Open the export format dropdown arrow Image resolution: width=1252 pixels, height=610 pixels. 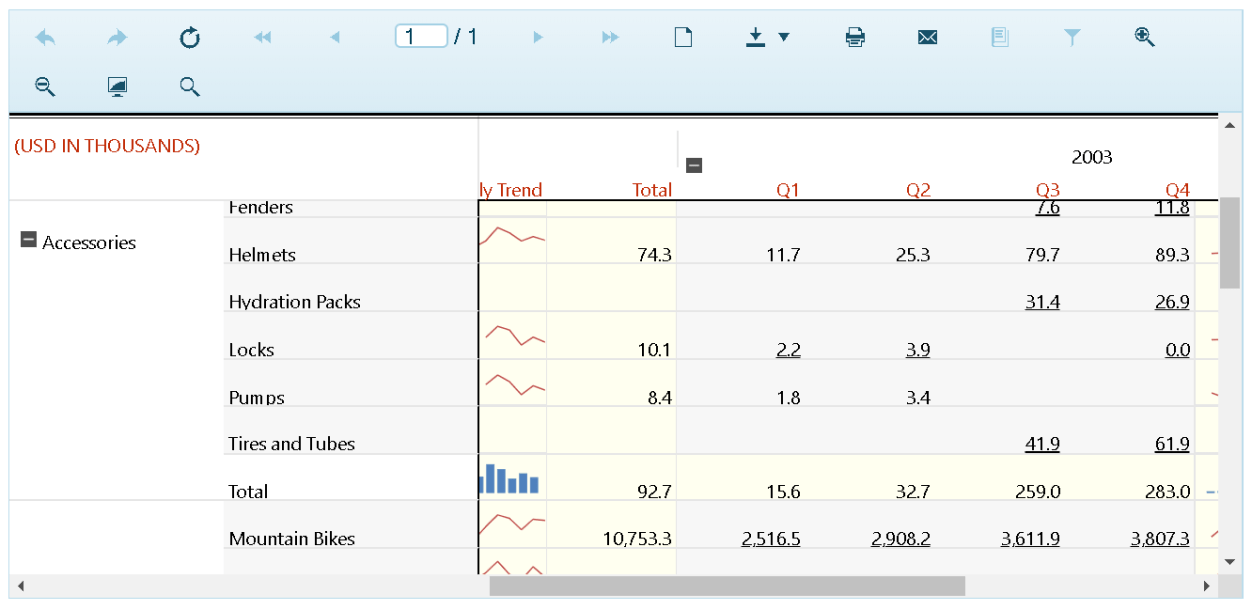click(x=785, y=37)
